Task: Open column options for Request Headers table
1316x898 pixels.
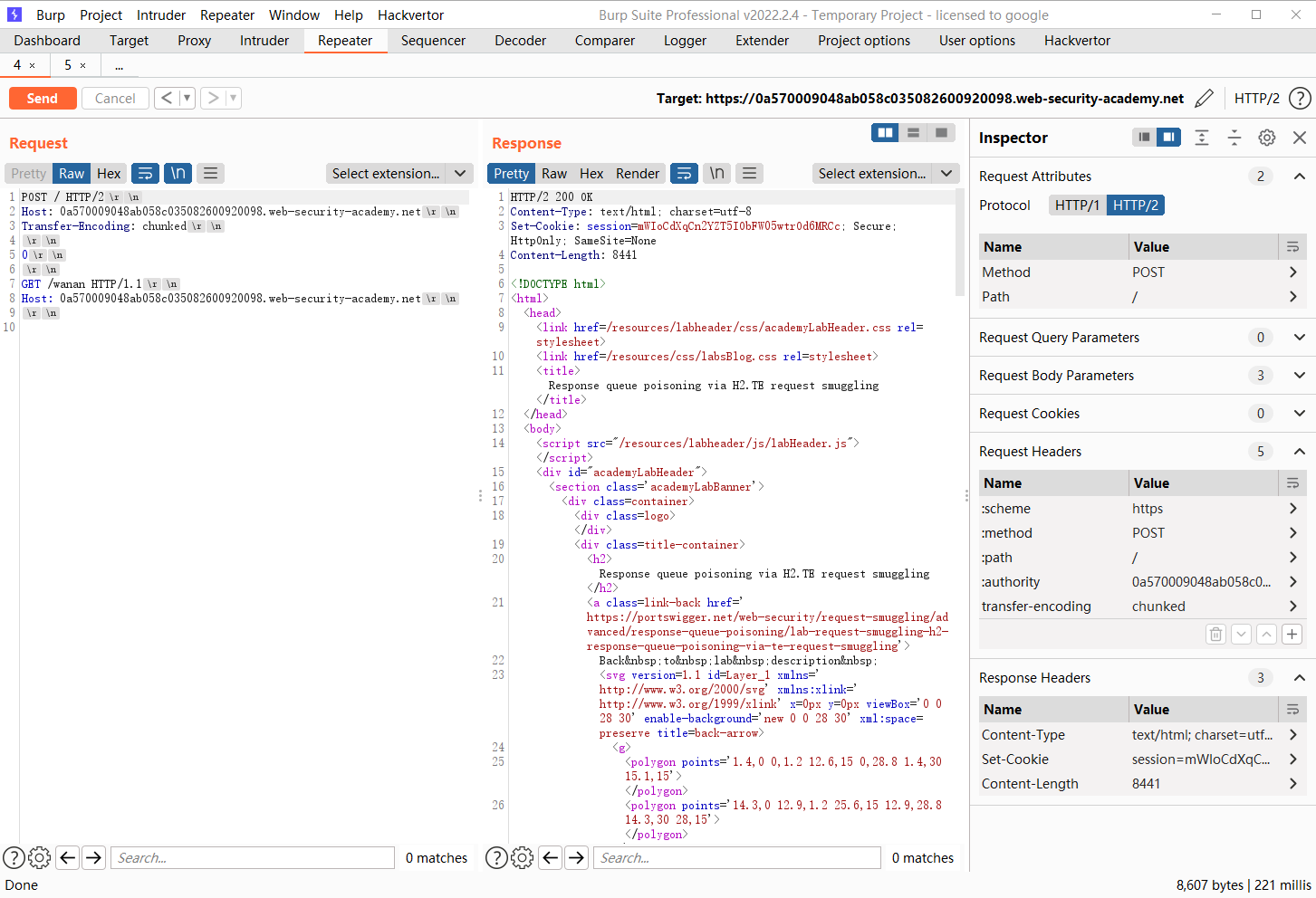Action: (1292, 482)
